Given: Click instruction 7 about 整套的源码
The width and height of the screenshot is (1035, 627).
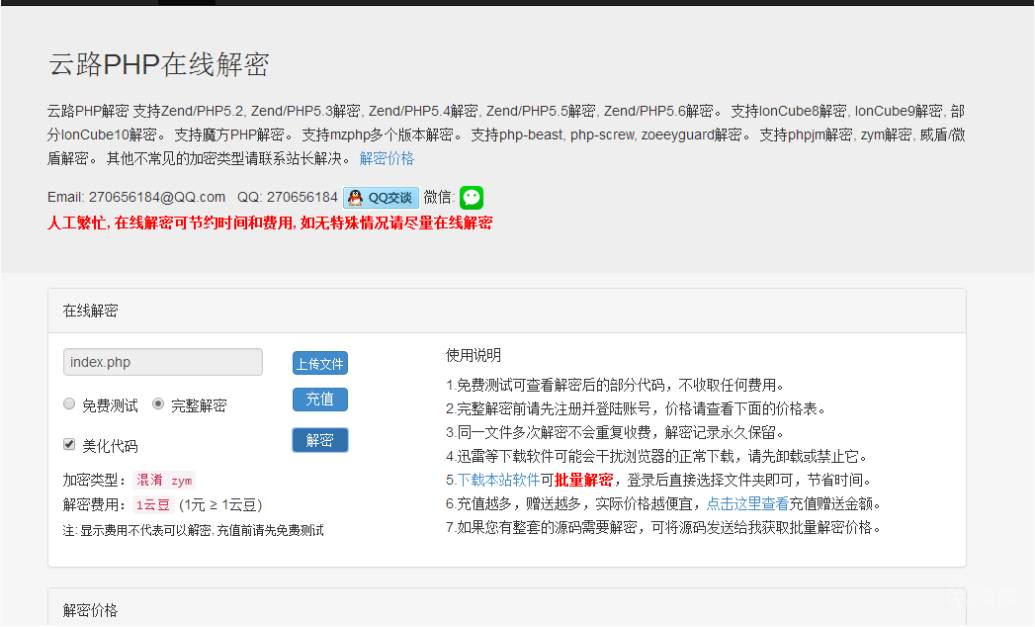Looking at the screenshot, I should [x=663, y=527].
